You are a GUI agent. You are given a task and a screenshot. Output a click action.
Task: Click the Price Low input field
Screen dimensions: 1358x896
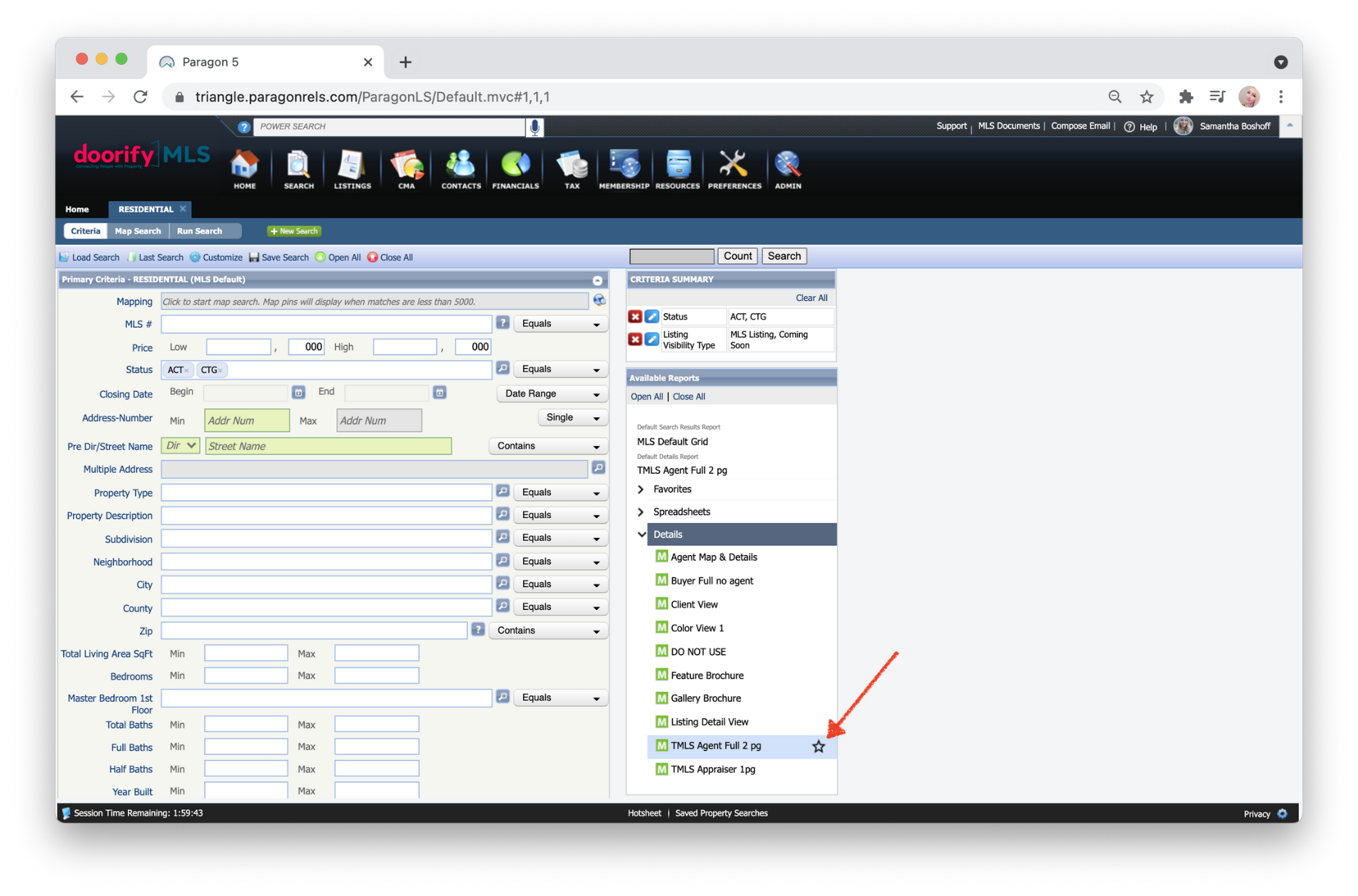coord(238,347)
